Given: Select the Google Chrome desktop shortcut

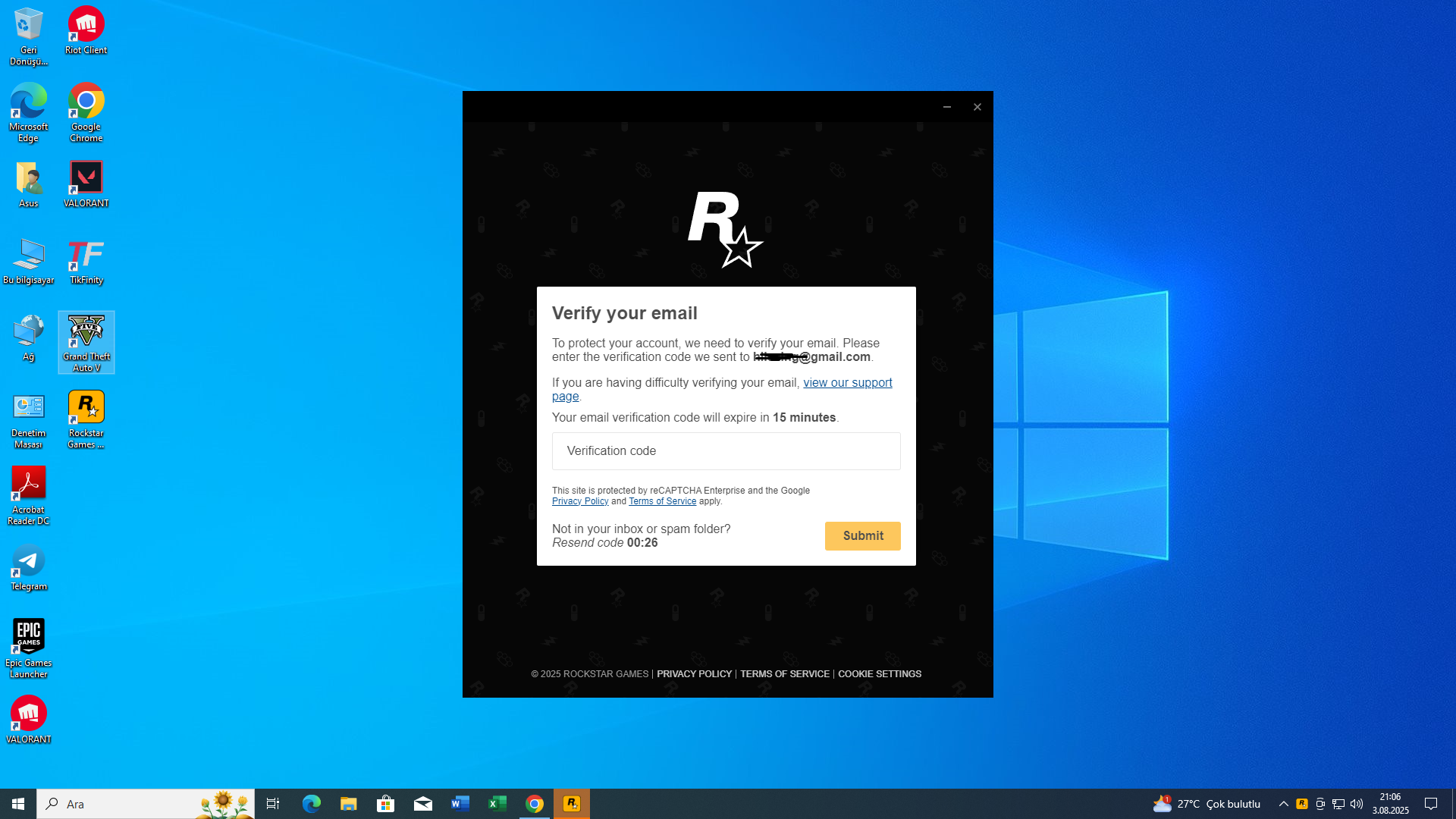Looking at the screenshot, I should point(86,112).
